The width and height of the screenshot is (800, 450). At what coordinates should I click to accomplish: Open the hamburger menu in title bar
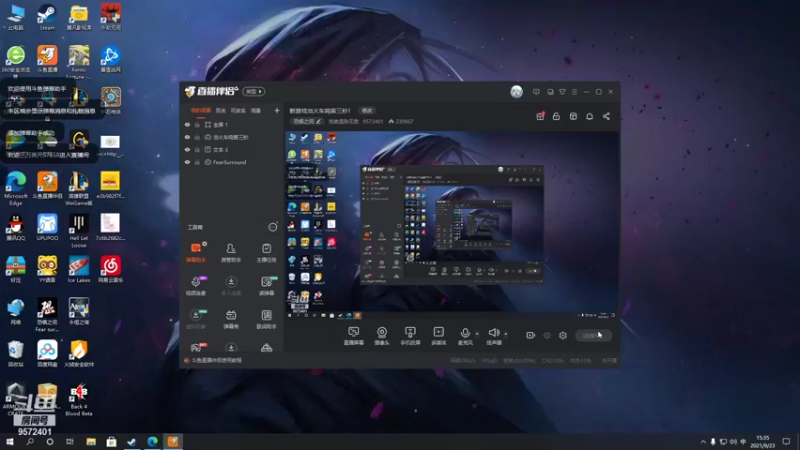[574, 92]
